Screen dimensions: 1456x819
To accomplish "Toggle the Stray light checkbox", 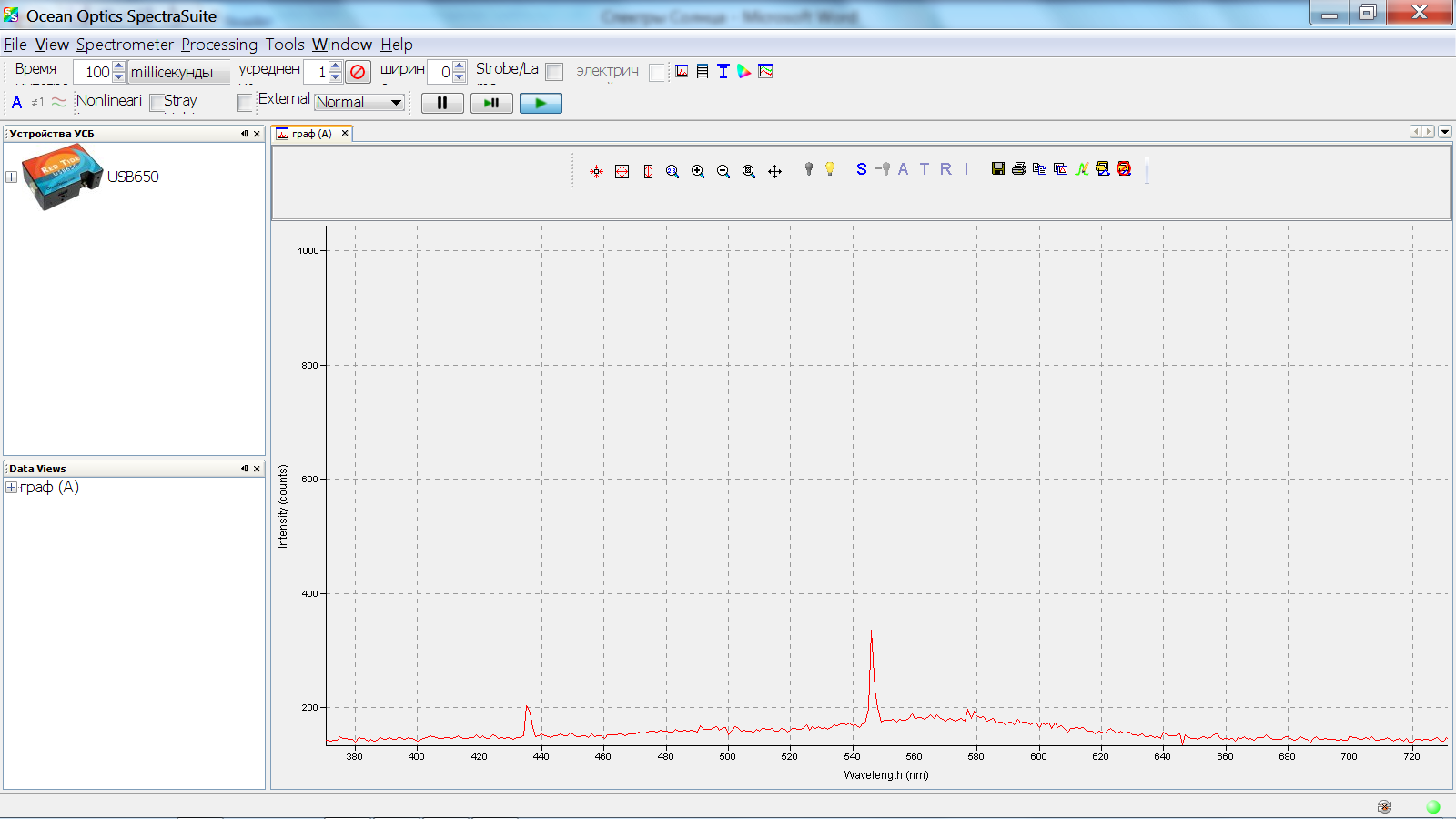I will [x=157, y=102].
